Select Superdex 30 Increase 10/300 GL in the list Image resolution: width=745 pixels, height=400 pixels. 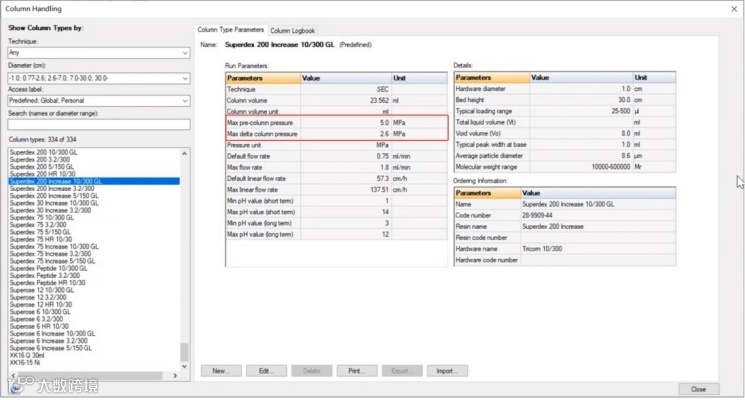click(54, 203)
